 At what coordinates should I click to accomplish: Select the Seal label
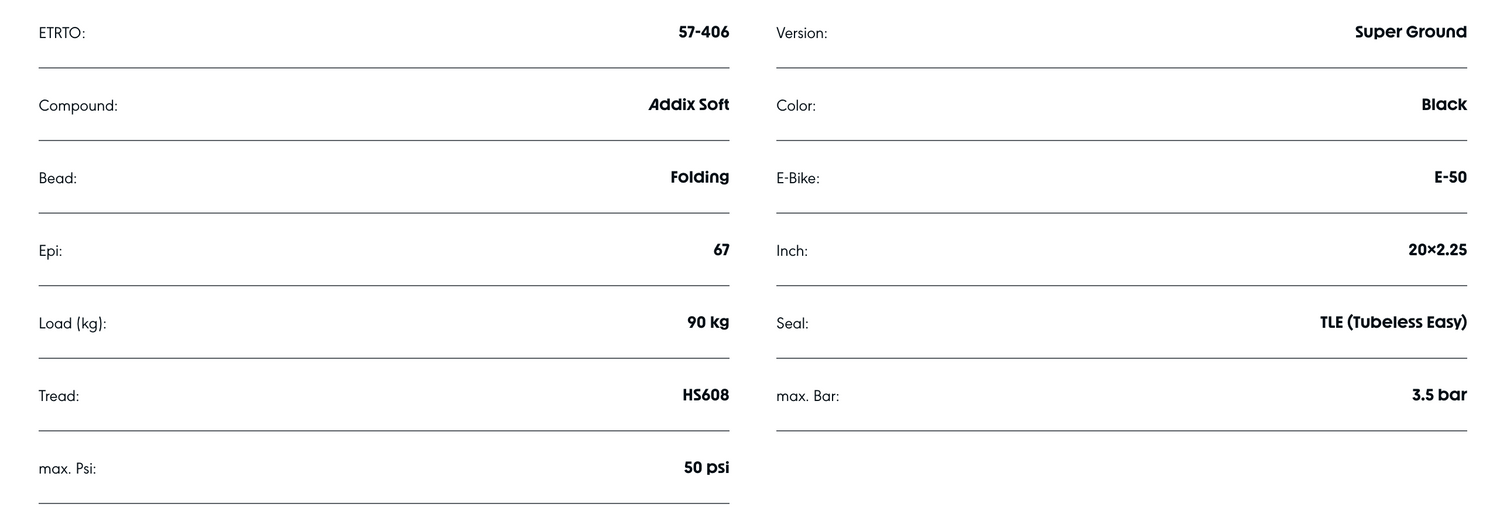(x=792, y=324)
